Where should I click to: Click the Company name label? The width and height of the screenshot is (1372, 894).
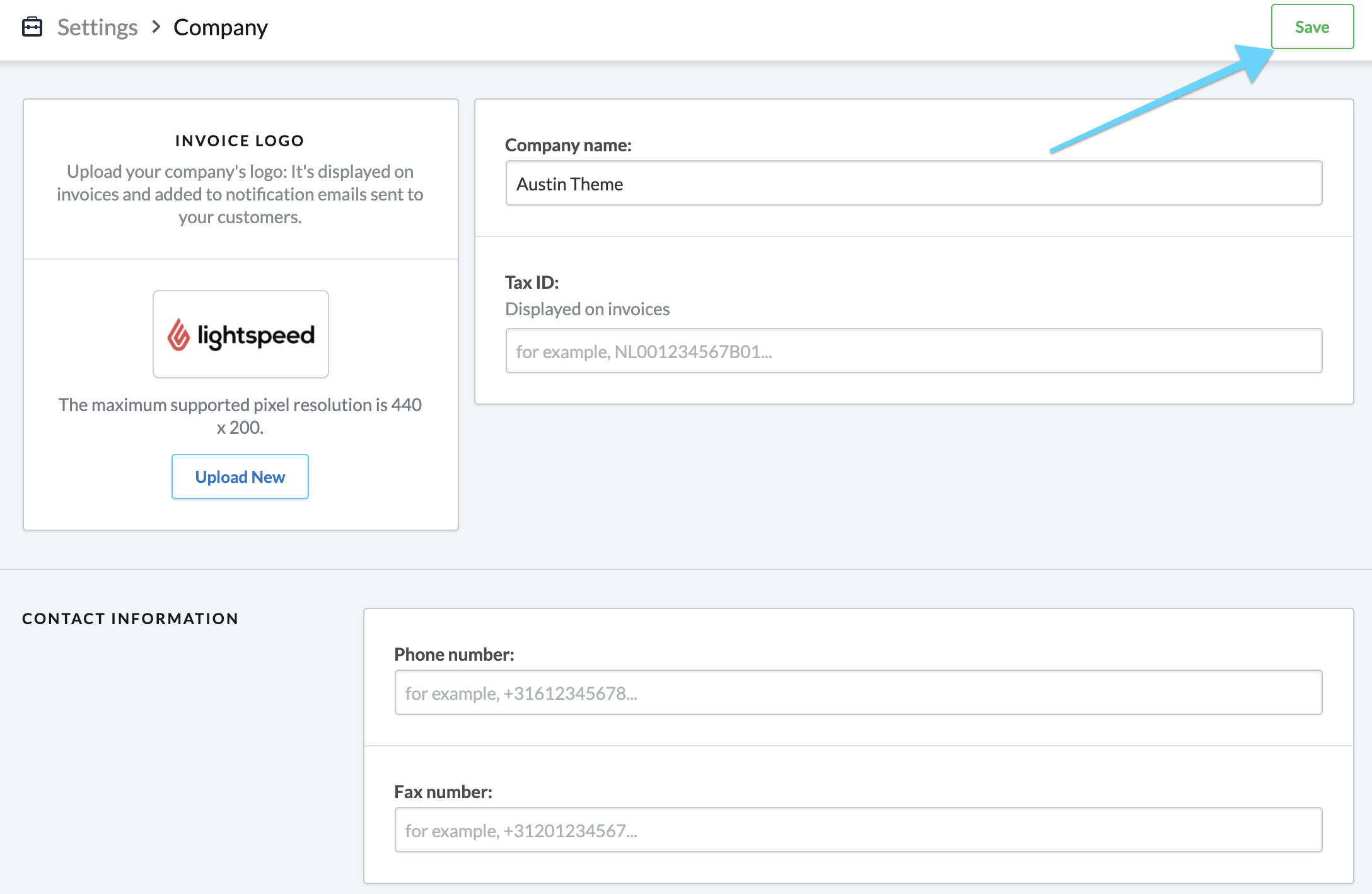pyautogui.click(x=567, y=145)
